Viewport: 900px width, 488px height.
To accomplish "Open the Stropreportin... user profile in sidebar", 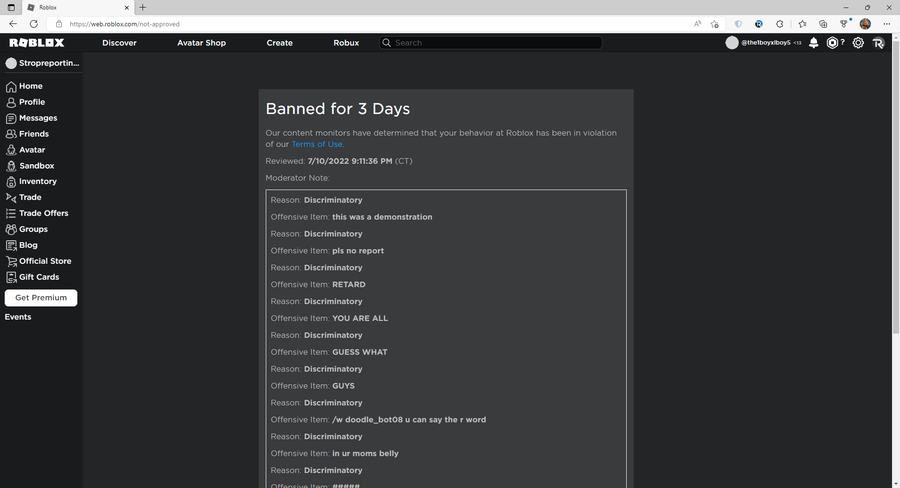I will coord(42,63).
